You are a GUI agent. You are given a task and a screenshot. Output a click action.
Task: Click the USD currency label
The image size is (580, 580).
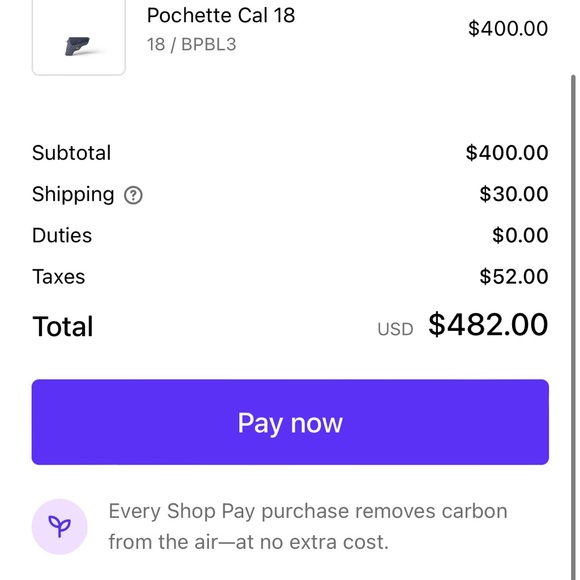(395, 329)
